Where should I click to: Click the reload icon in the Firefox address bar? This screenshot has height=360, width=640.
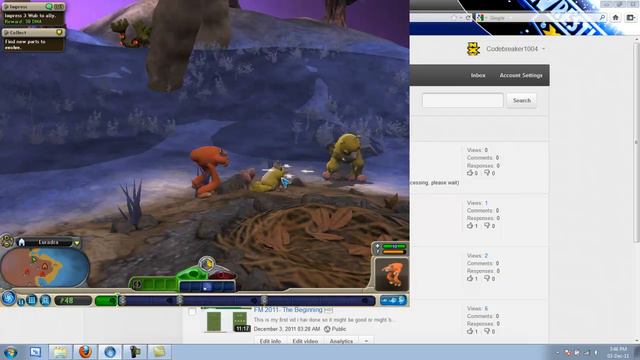tap(468, 18)
